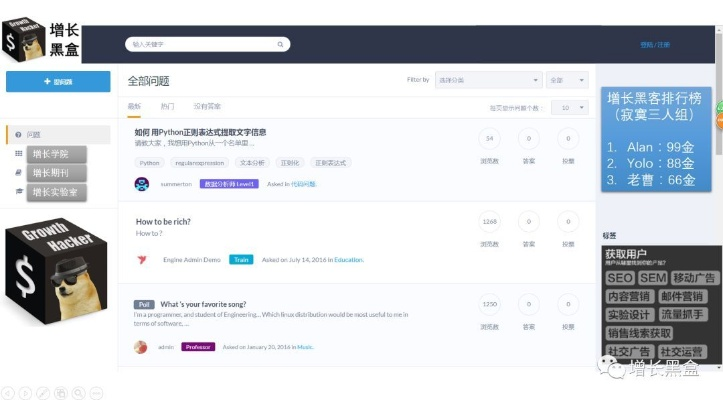Click the search magnifier icon in search bar

(x=281, y=44)
